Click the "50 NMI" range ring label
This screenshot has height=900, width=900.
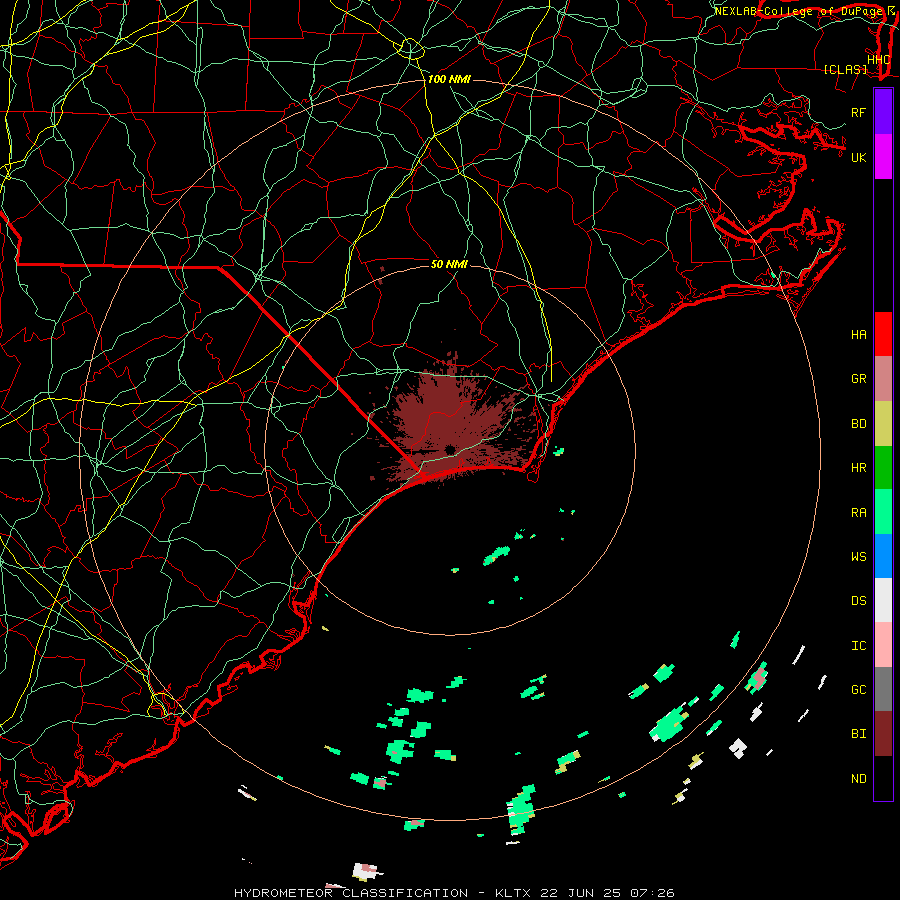point(449,264)
